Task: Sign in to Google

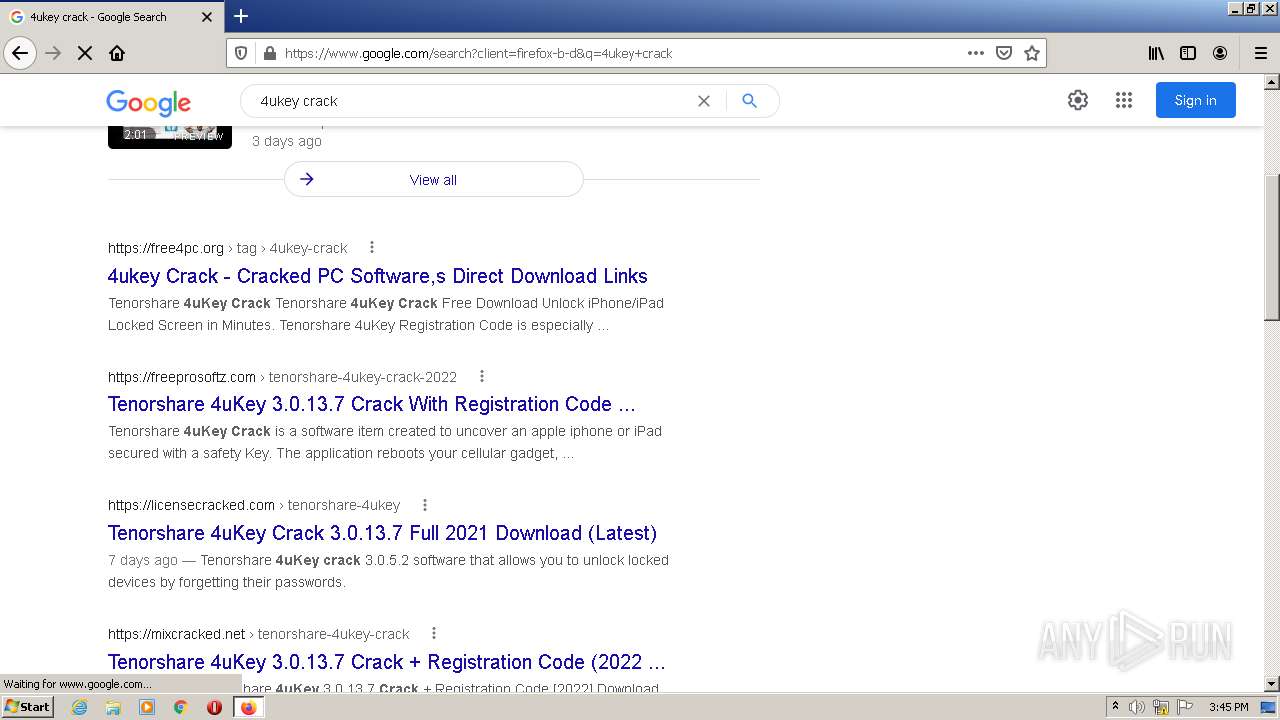Action: coord(1196,100)
